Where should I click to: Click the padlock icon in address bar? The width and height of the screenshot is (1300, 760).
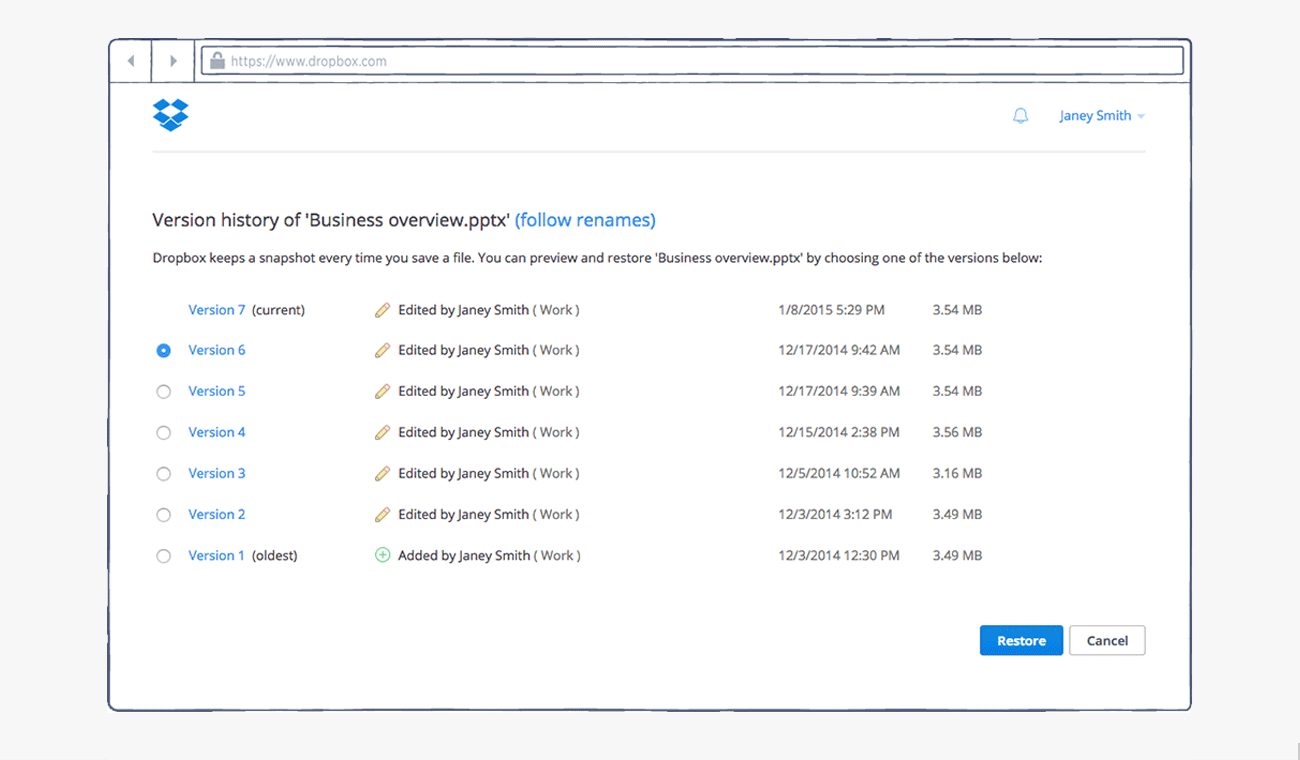coord(216,61)
